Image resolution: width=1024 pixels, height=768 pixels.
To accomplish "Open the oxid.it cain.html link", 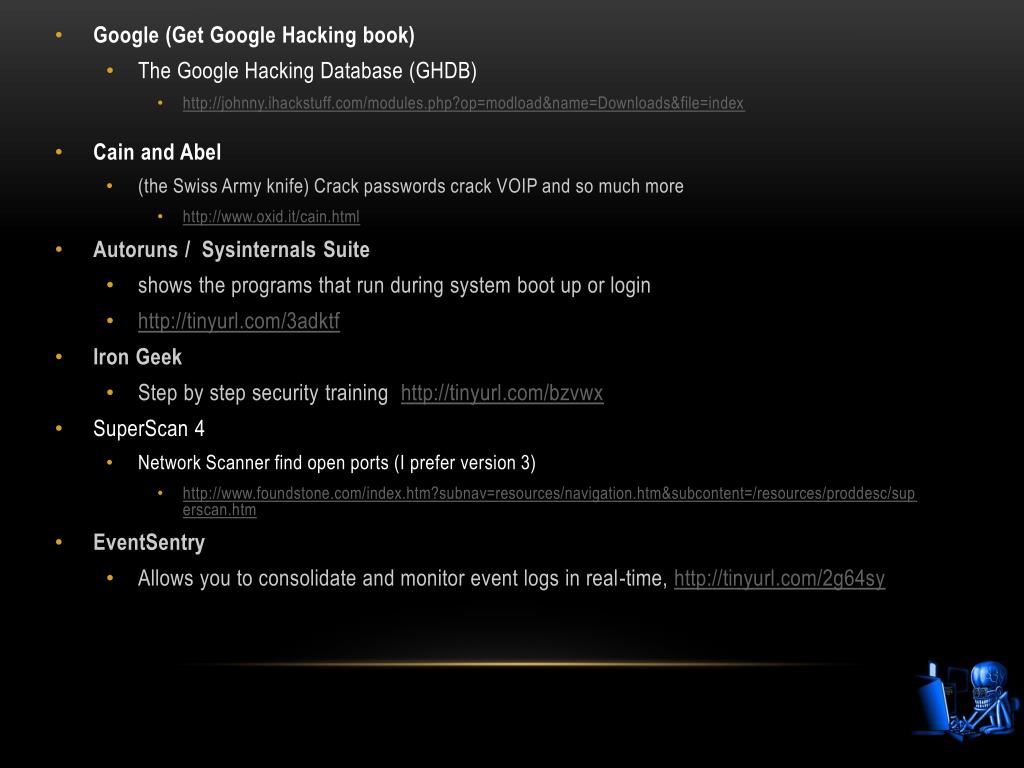I will (x=271, y=217).
